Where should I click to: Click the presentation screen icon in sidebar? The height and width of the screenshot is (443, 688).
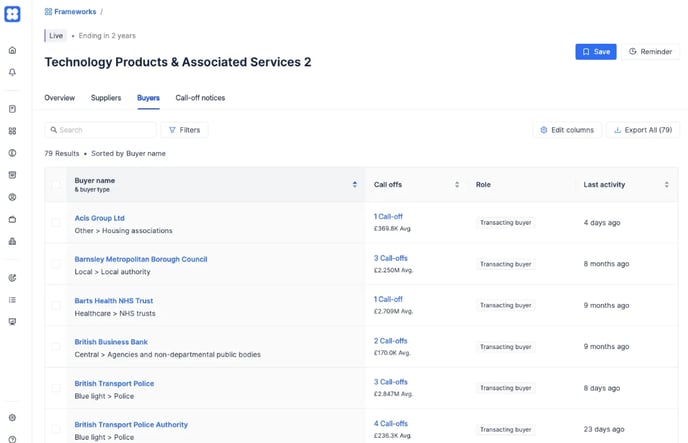(12, 322)
